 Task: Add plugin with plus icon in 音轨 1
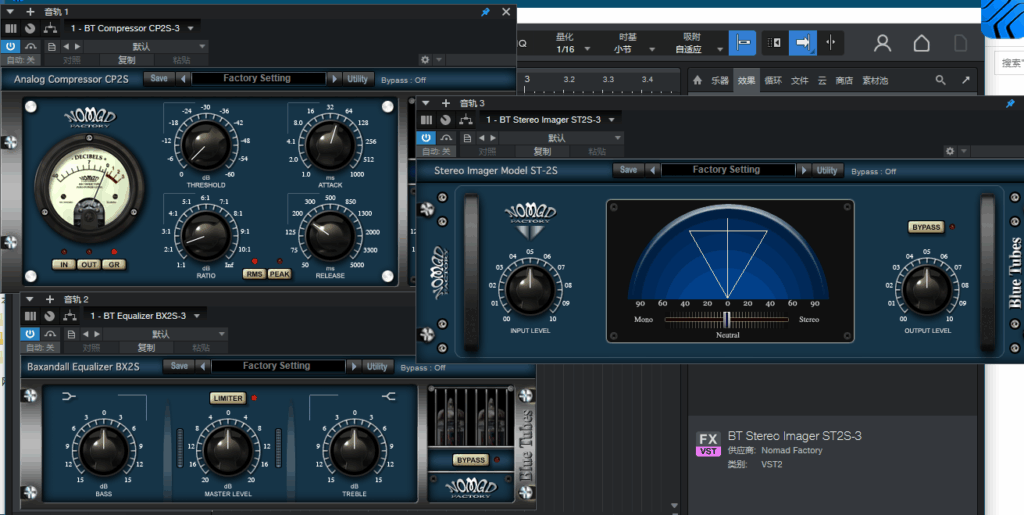click(x=30, y=12)
